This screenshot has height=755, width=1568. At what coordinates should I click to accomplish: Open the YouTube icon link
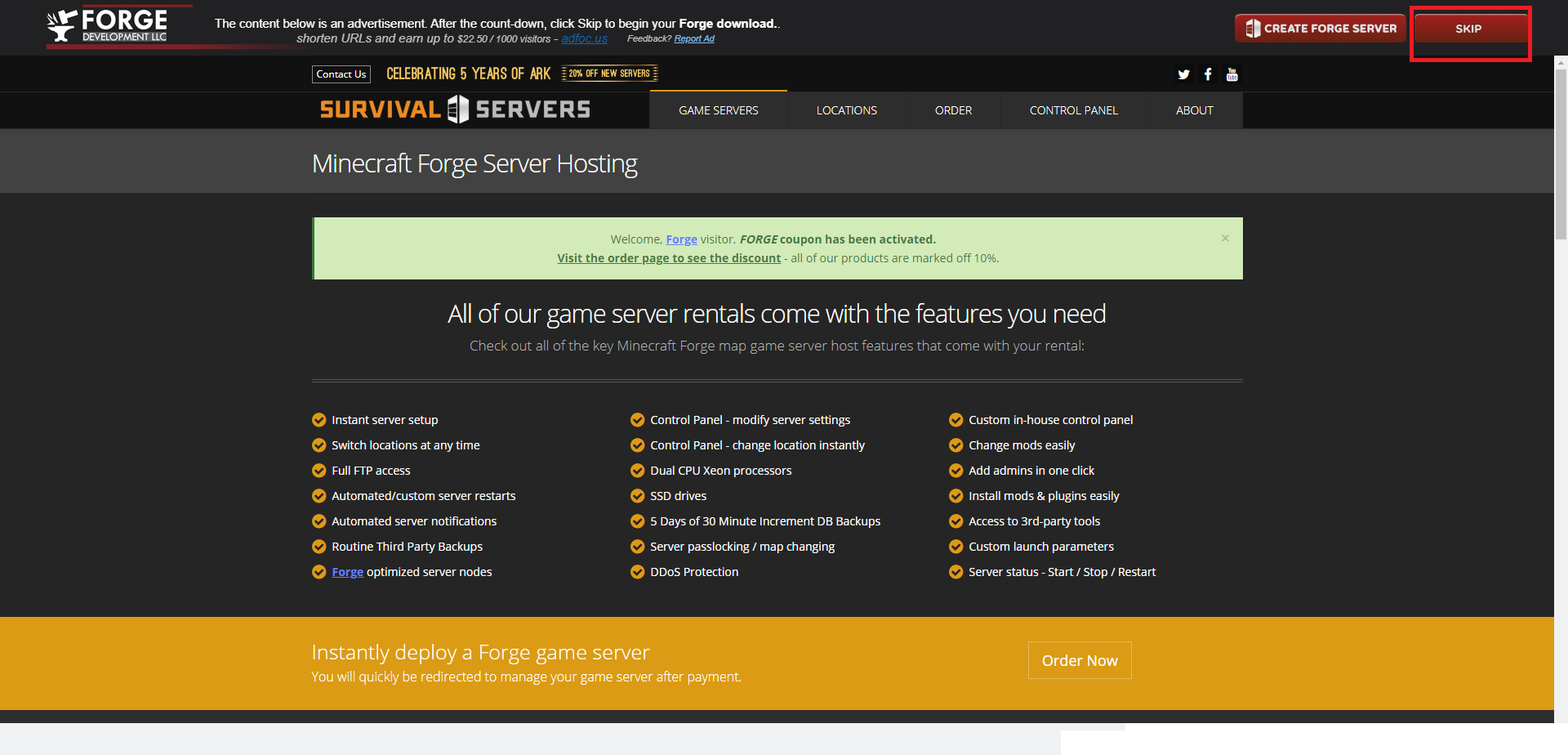(1232, 74)
